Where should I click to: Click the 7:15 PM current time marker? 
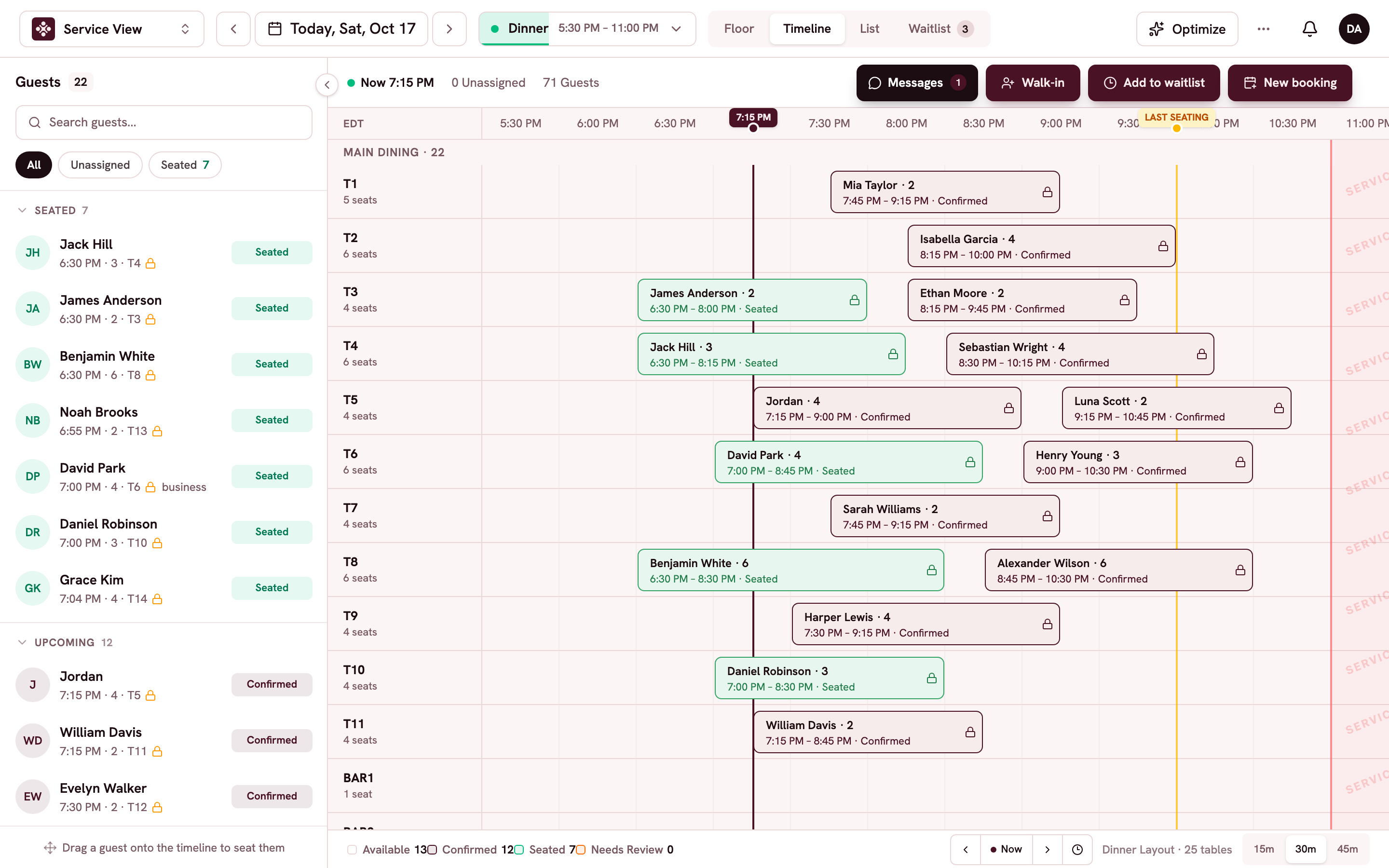click(x=753, y=118)
